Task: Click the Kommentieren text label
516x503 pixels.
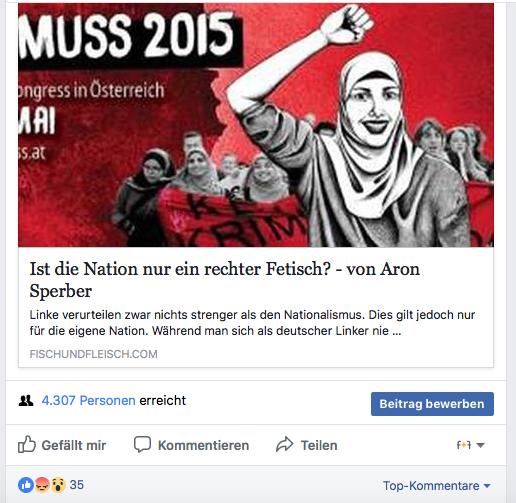Action: pos(203,445)
